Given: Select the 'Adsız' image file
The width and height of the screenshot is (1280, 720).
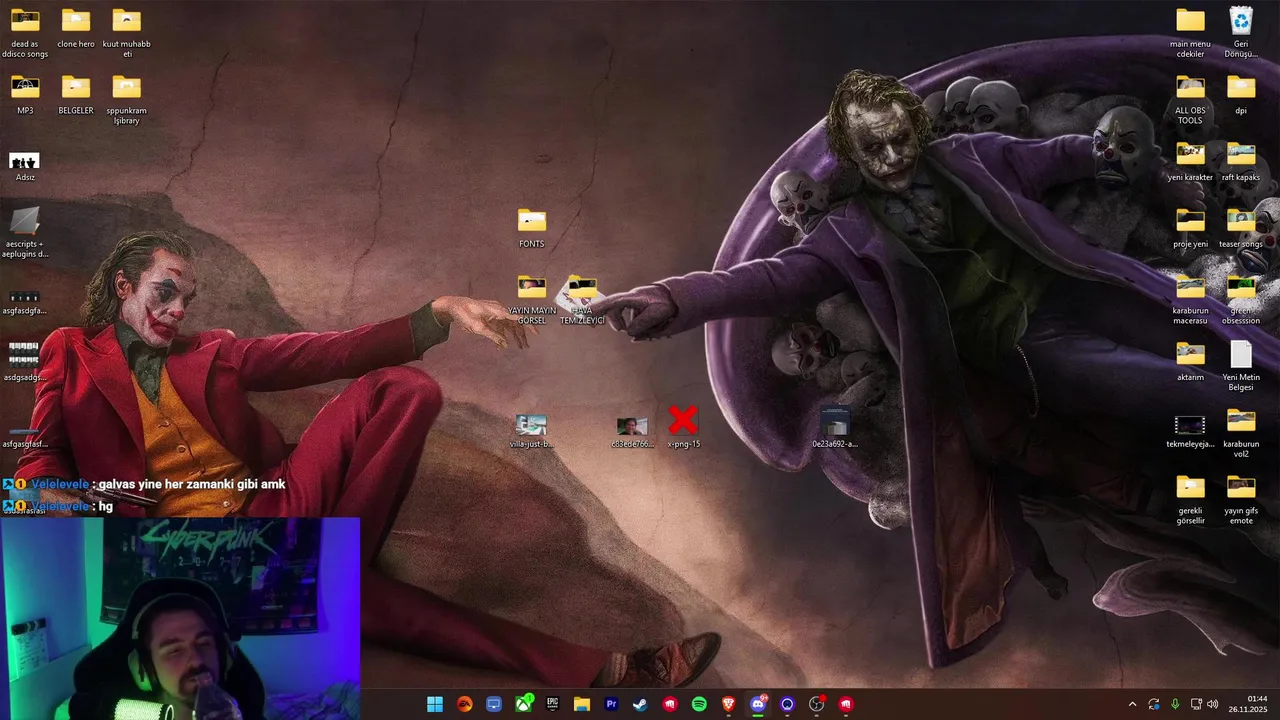Looking at the screenshot, I should 25,165.
